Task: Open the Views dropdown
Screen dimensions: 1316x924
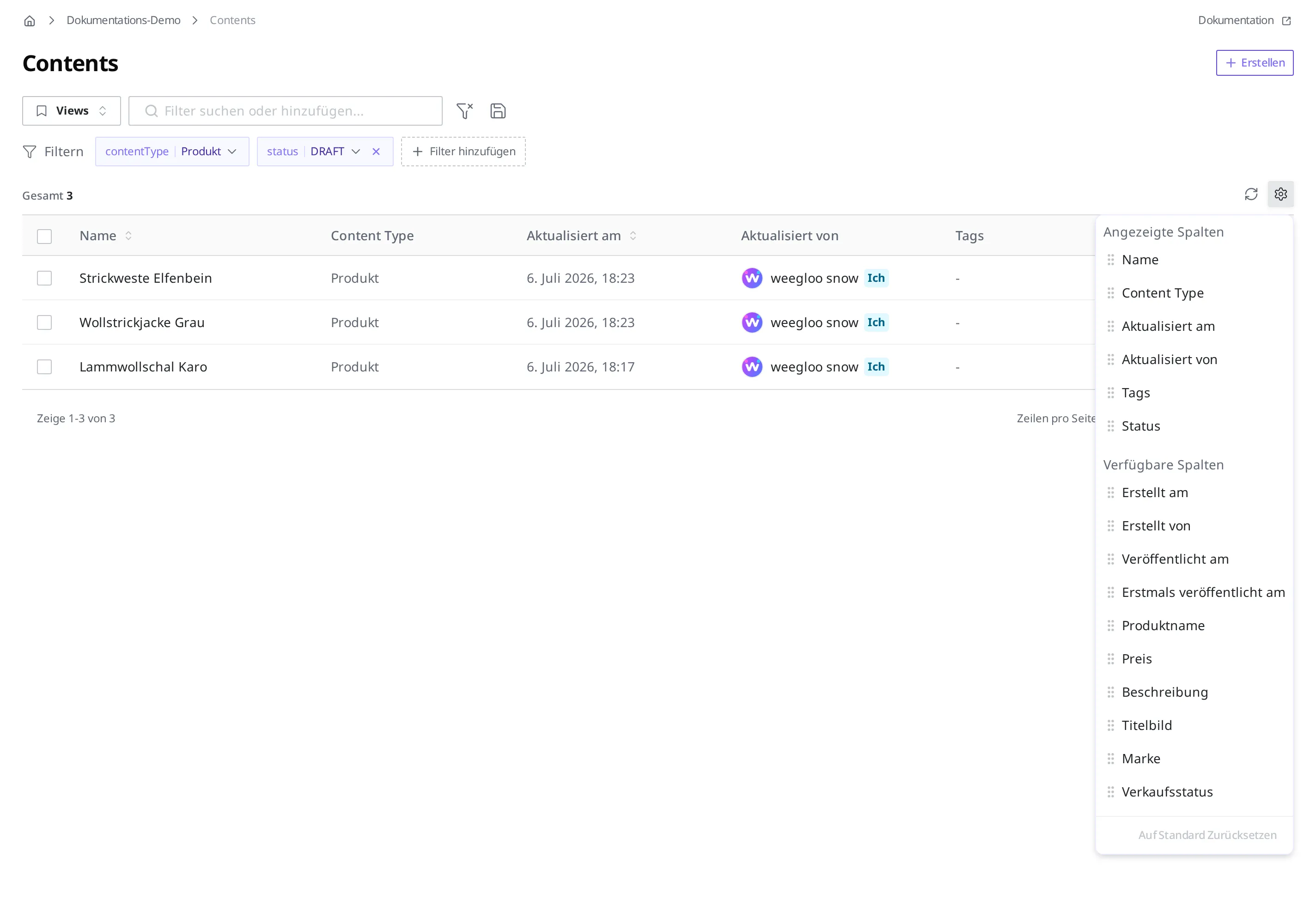Action: [72, 110]
